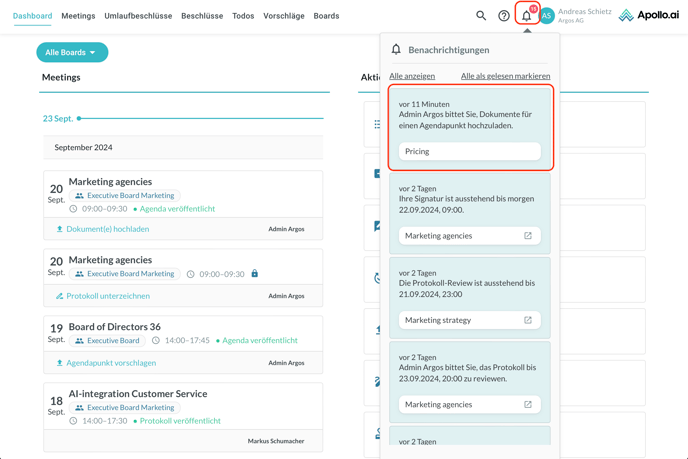
Task: Switch to the Meetings tab
Action: tap(78, 16)
